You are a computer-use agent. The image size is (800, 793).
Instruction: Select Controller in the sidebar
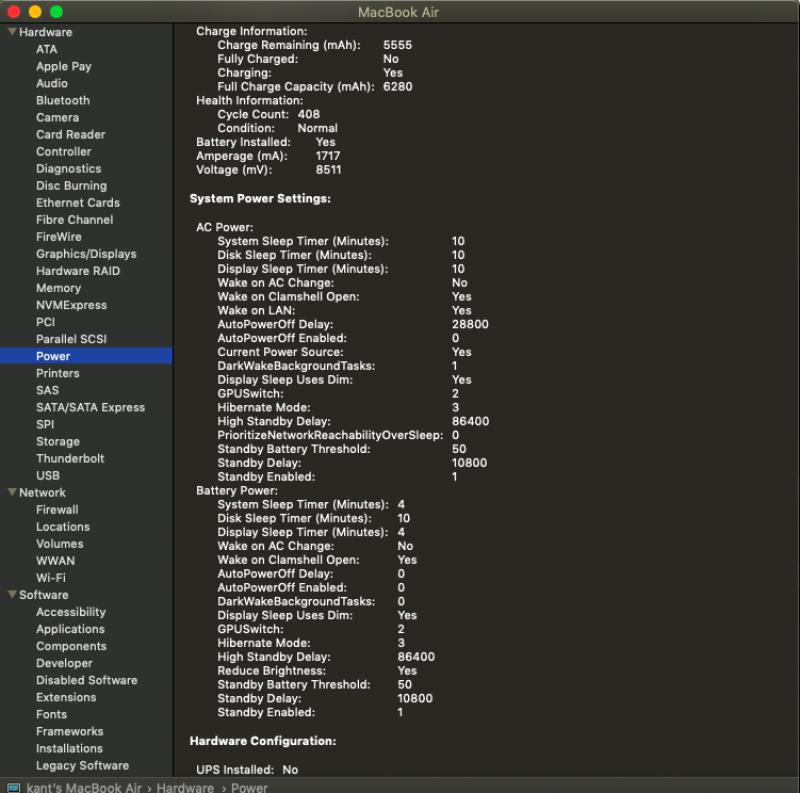(64, 152)
